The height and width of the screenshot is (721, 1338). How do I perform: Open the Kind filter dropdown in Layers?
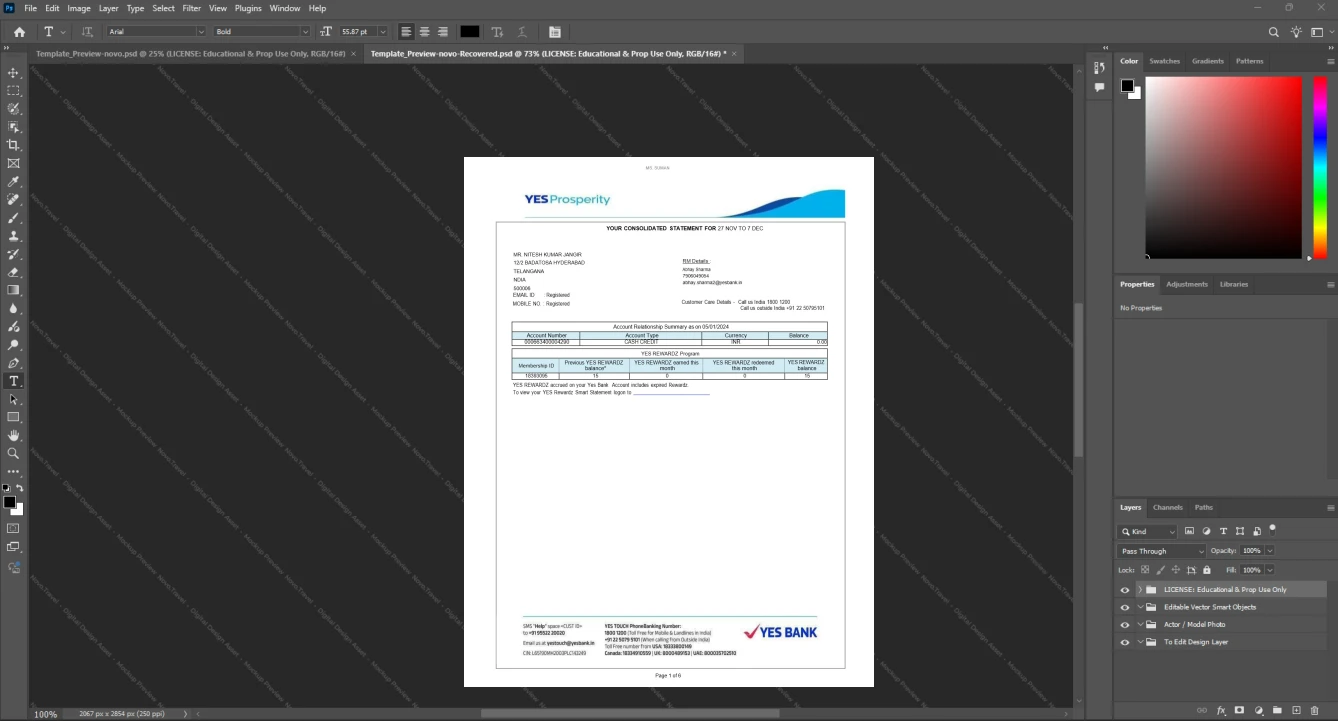1148,532
